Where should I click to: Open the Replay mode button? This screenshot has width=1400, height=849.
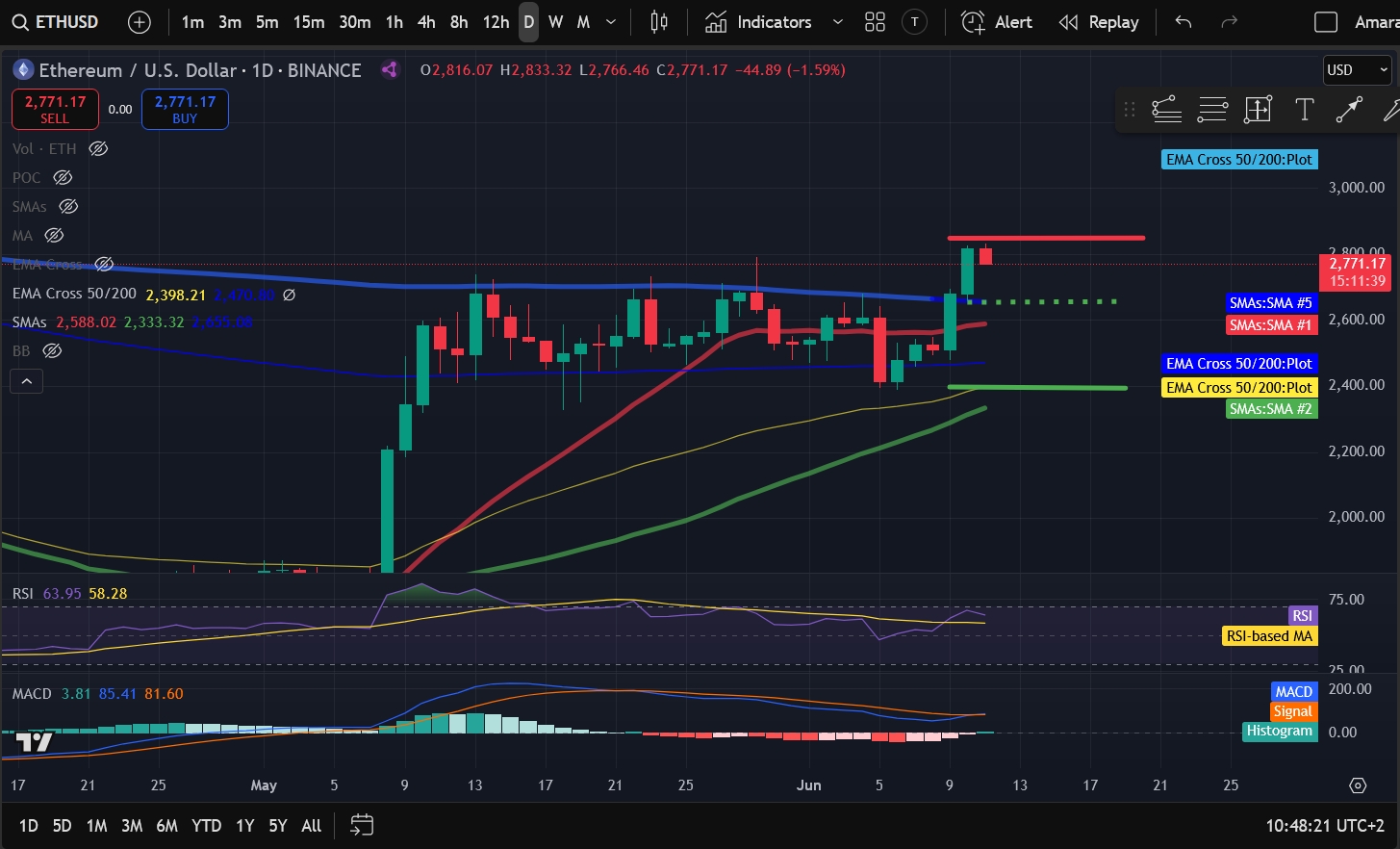coord(1099,21)
